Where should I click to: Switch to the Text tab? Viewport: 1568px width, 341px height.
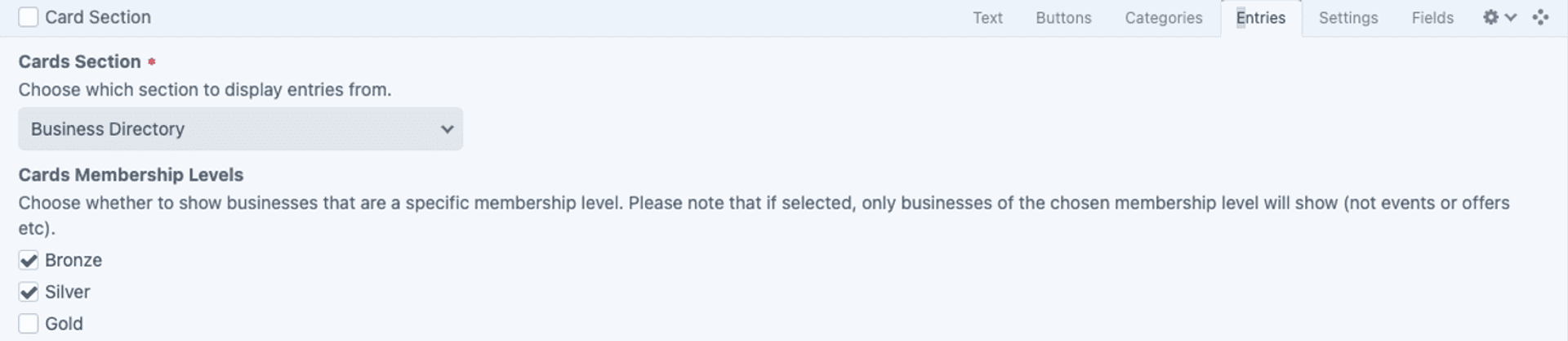click(987, 18)
